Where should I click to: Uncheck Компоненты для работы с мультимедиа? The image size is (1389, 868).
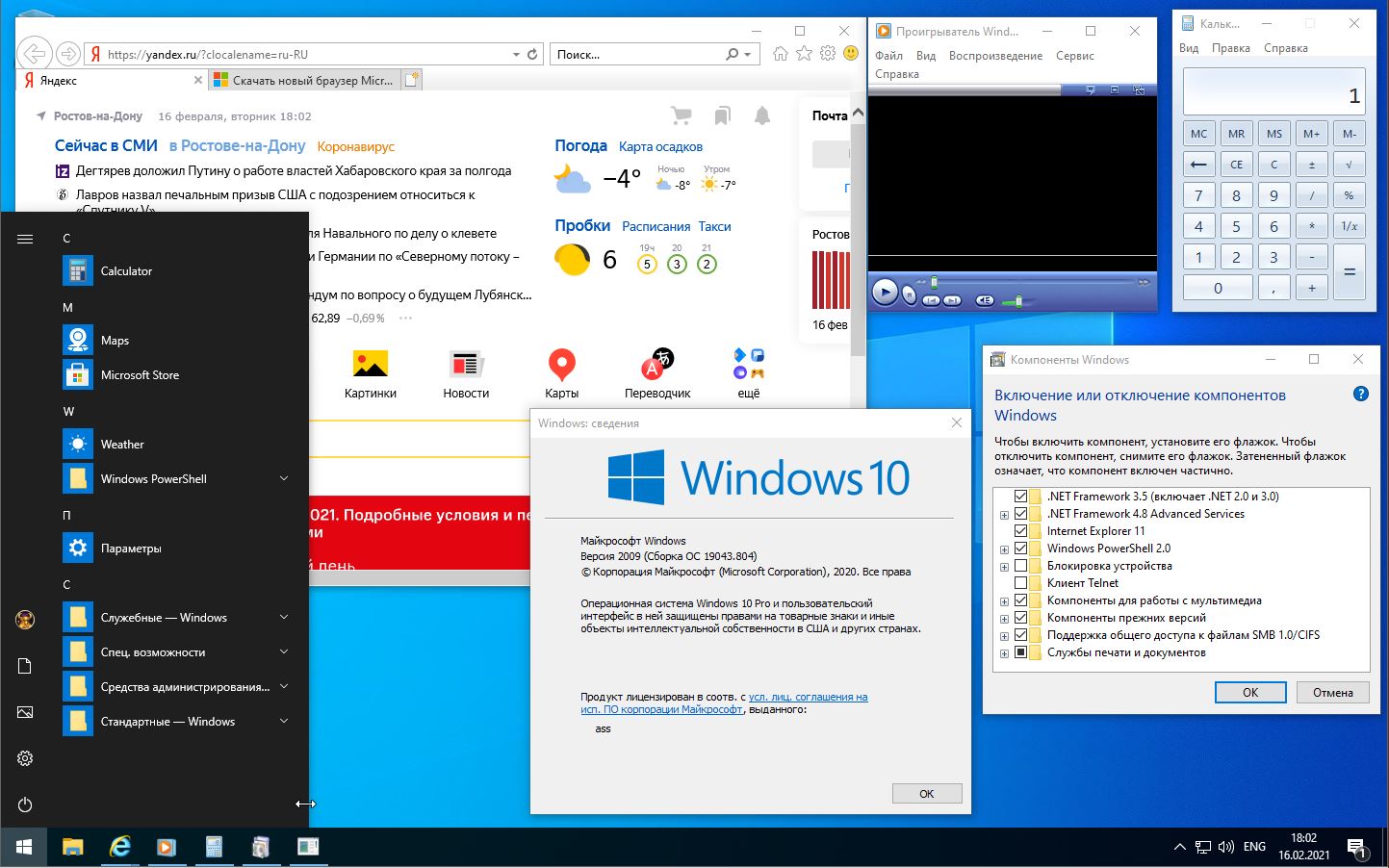click(x=1020, y=600)
